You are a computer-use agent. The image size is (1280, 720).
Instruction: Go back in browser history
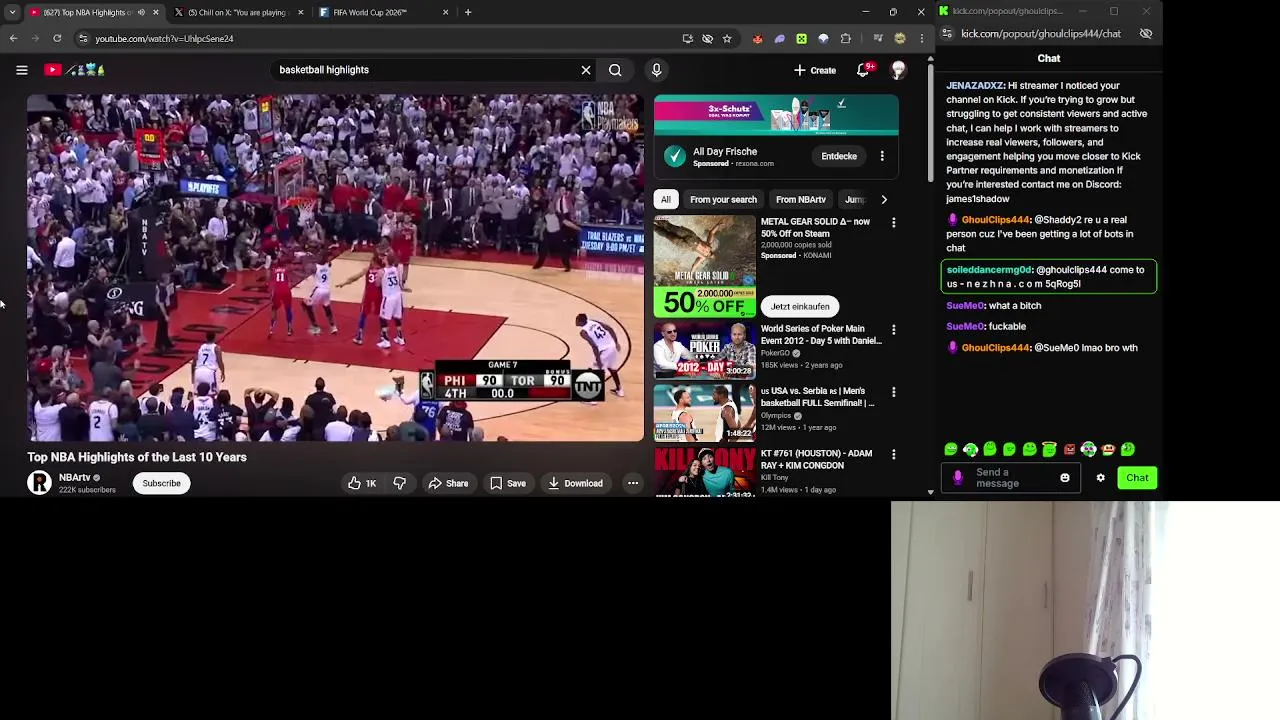point(13,38)
